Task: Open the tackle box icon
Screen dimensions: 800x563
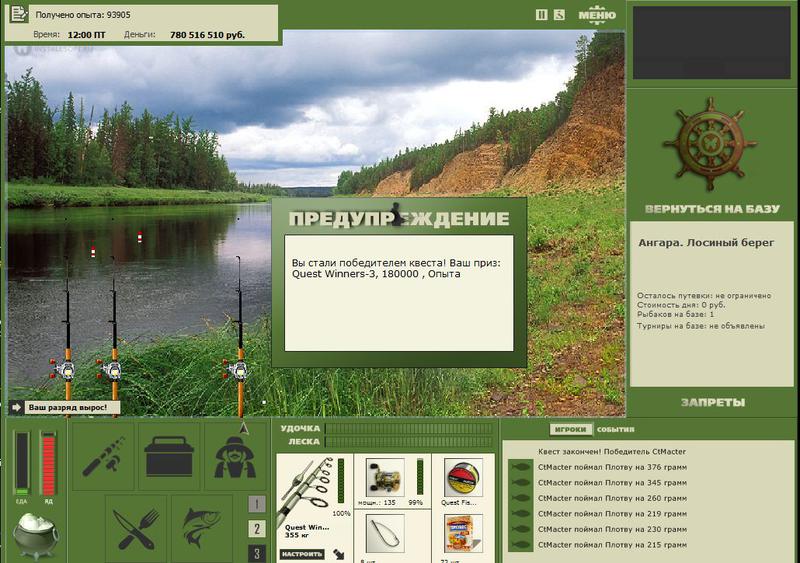Action: (169, 456)
